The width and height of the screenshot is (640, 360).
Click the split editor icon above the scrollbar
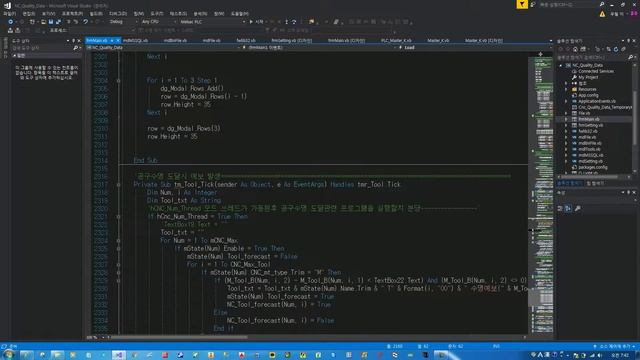coord(540,54)
